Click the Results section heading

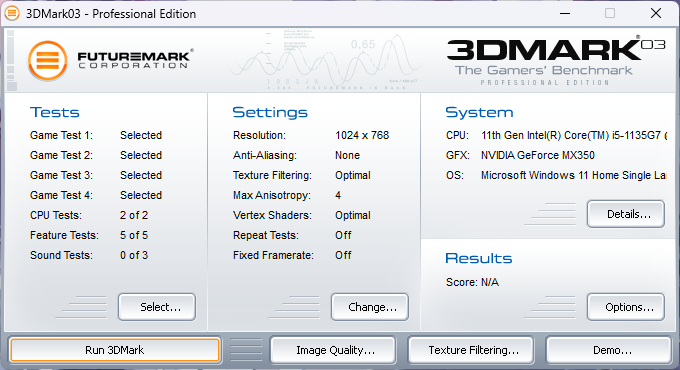coord(479,258)
